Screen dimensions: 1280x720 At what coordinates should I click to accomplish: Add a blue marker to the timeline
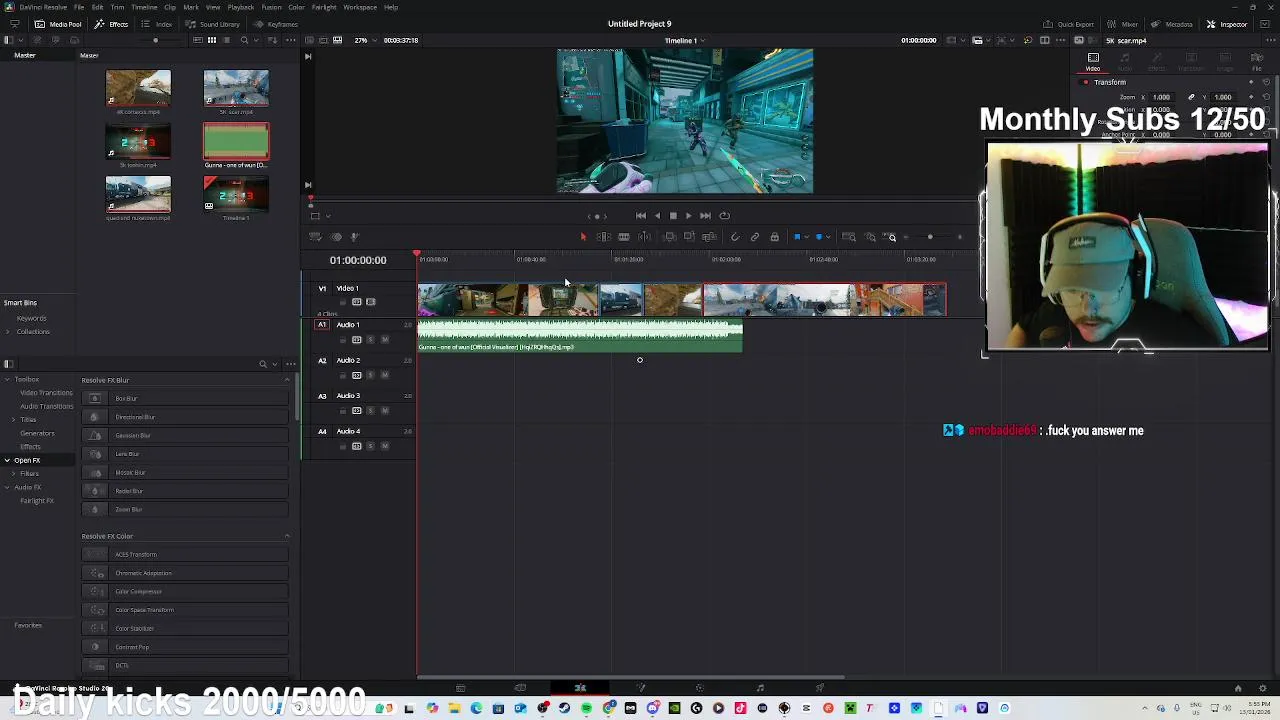click(819, 237)
